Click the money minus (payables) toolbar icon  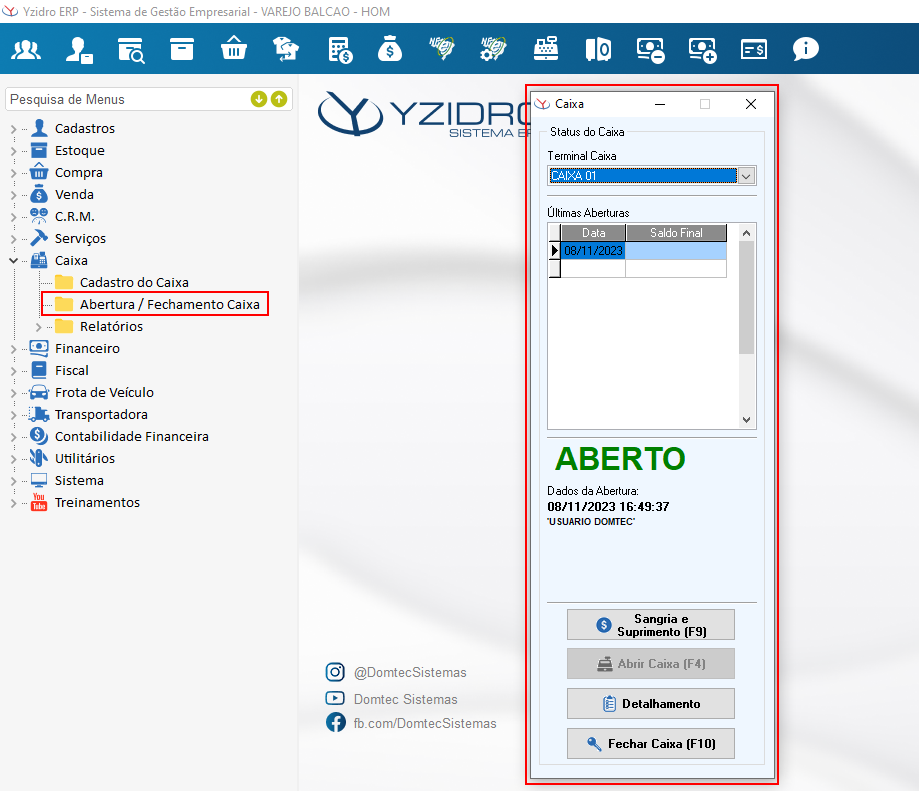tap(650, 50)
